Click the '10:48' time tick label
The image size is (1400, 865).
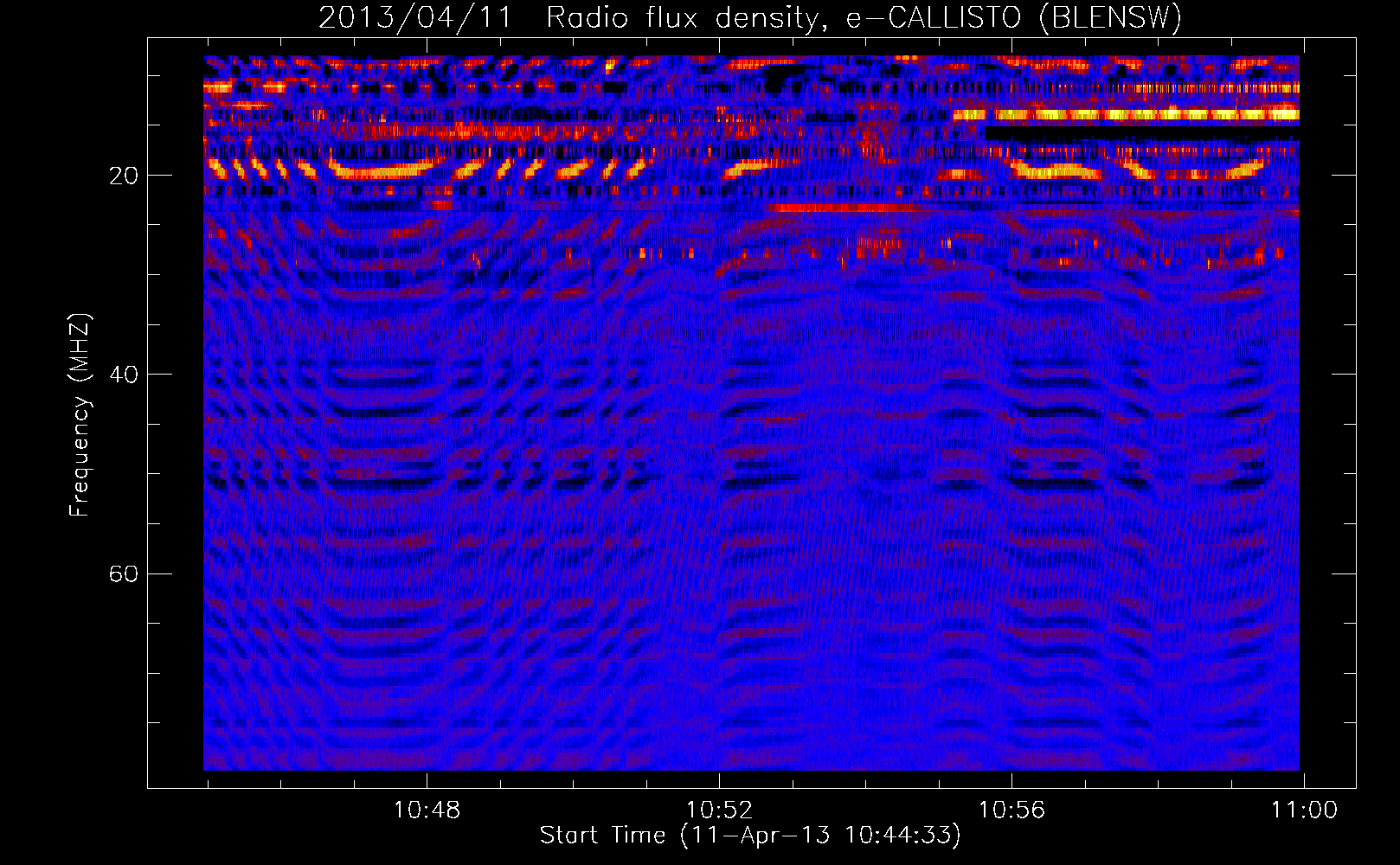point(427,811)
